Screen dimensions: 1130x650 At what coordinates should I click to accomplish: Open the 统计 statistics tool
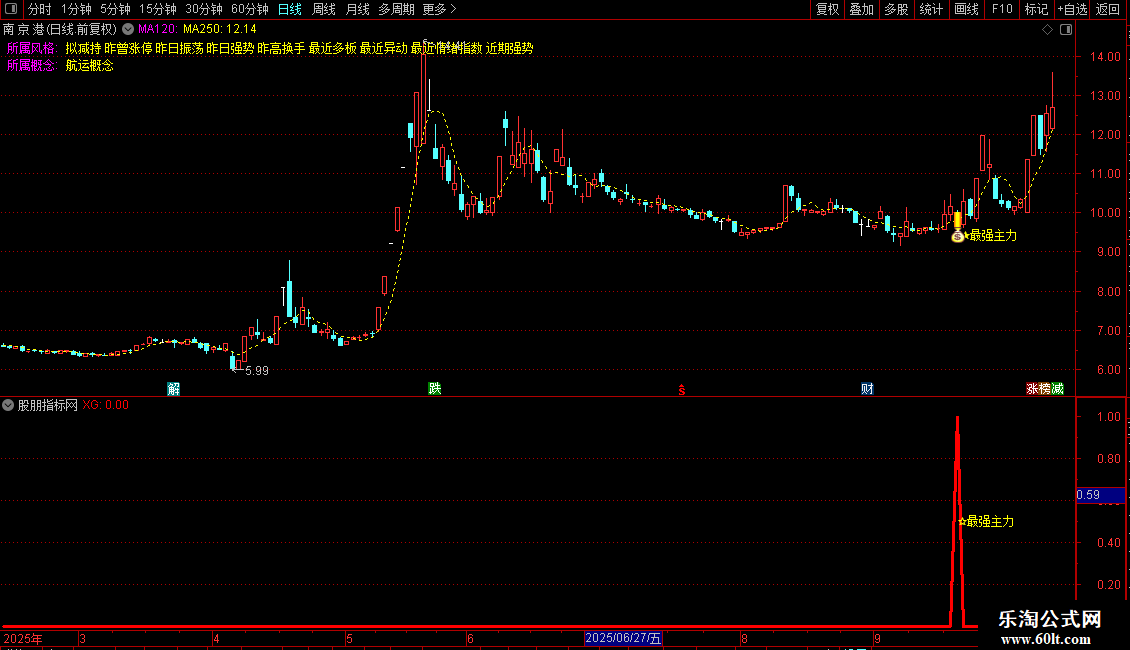[x=930, y=9]
